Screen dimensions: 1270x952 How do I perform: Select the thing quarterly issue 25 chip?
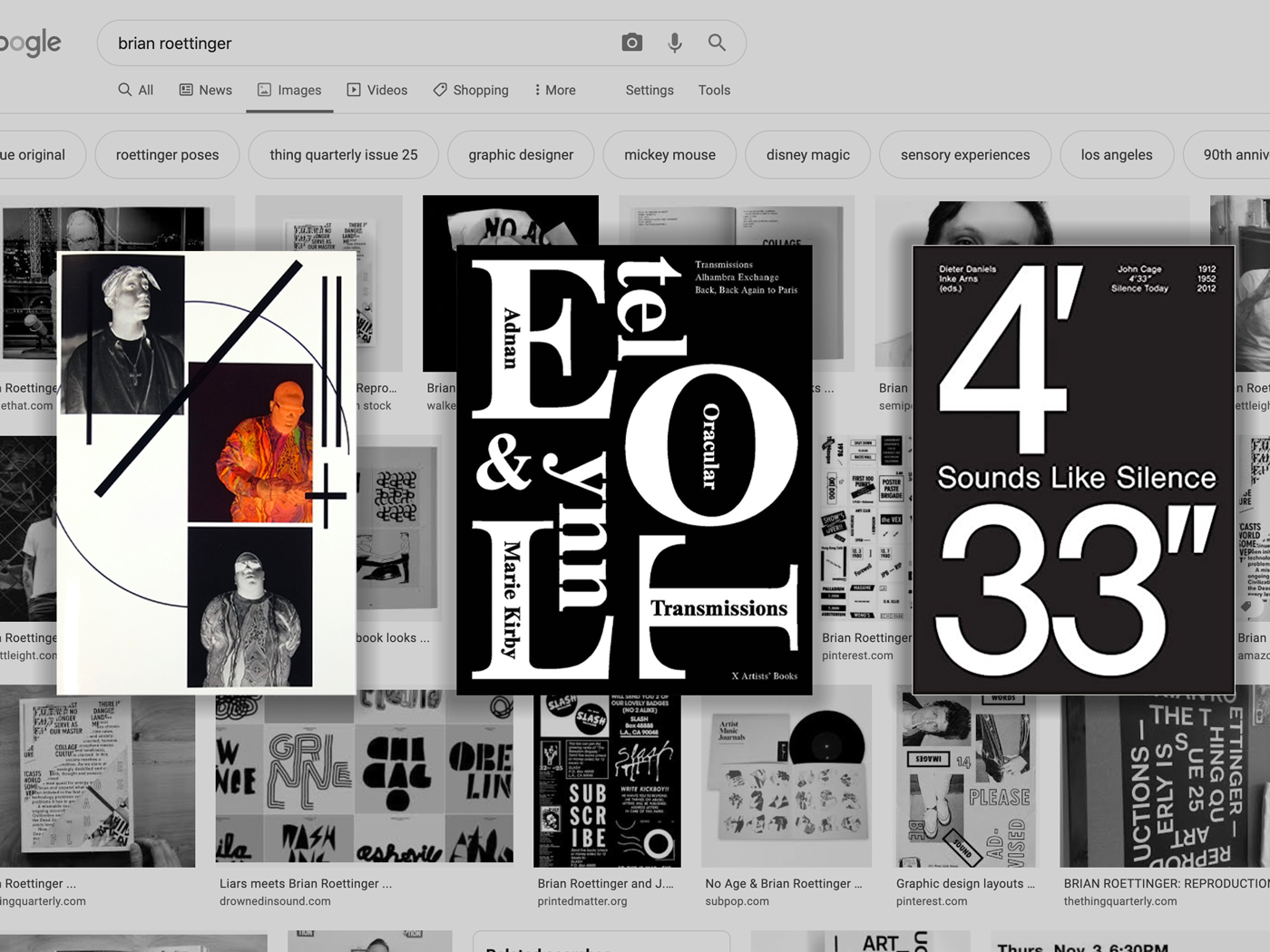(344, 155)
